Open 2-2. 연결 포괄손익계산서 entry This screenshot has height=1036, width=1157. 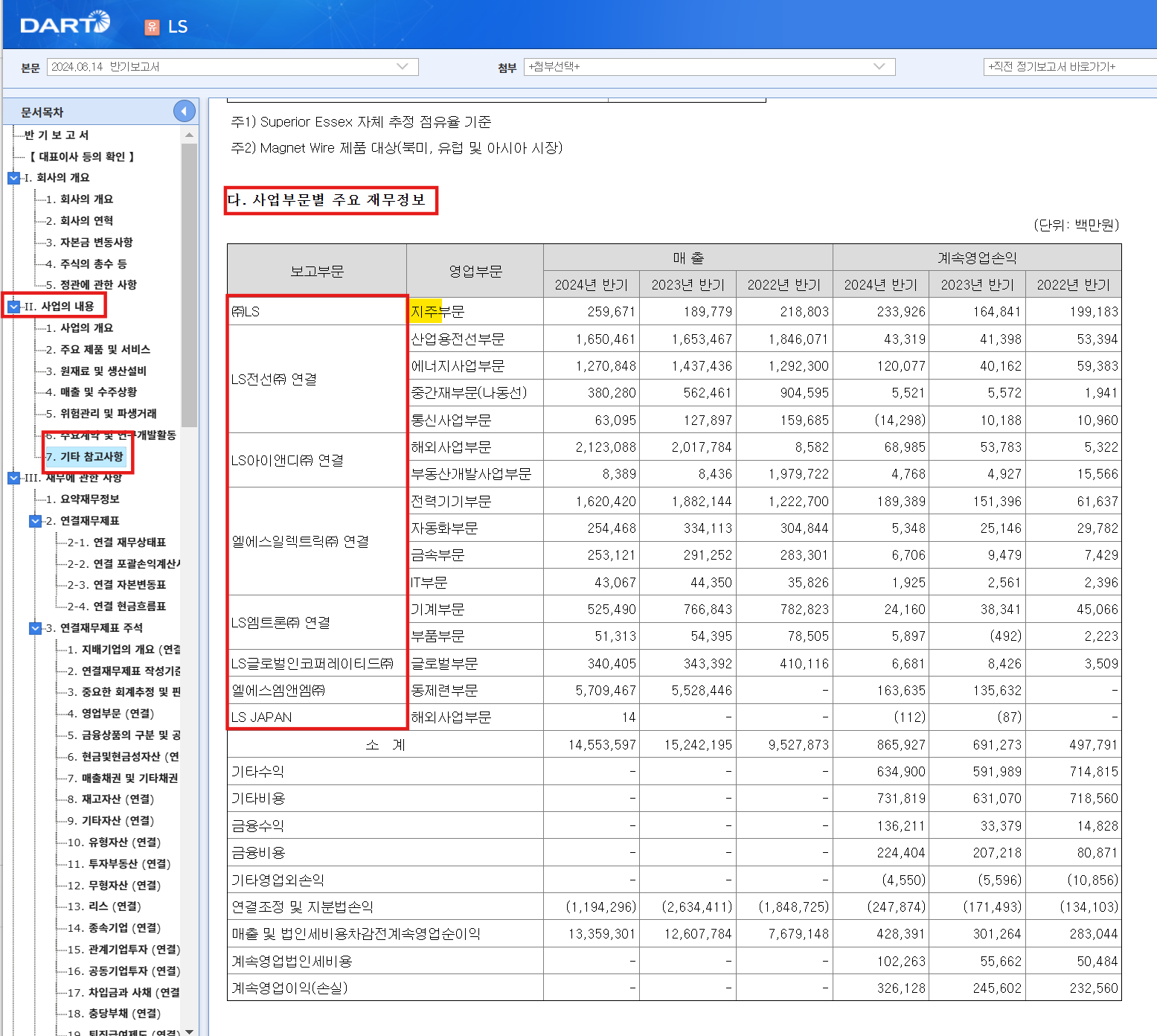coord(124,564)
